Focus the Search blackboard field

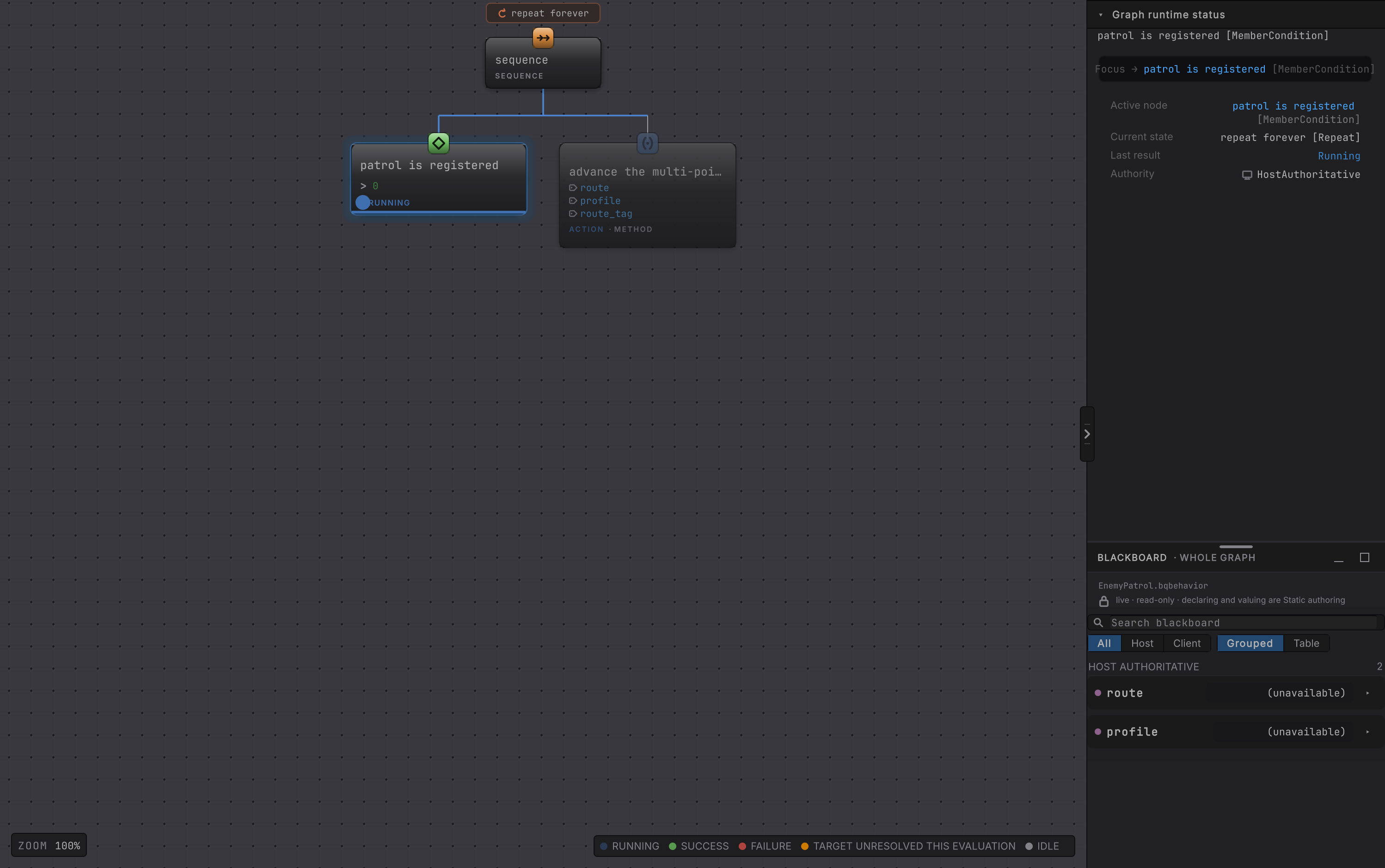click(x=1235, y=623)
